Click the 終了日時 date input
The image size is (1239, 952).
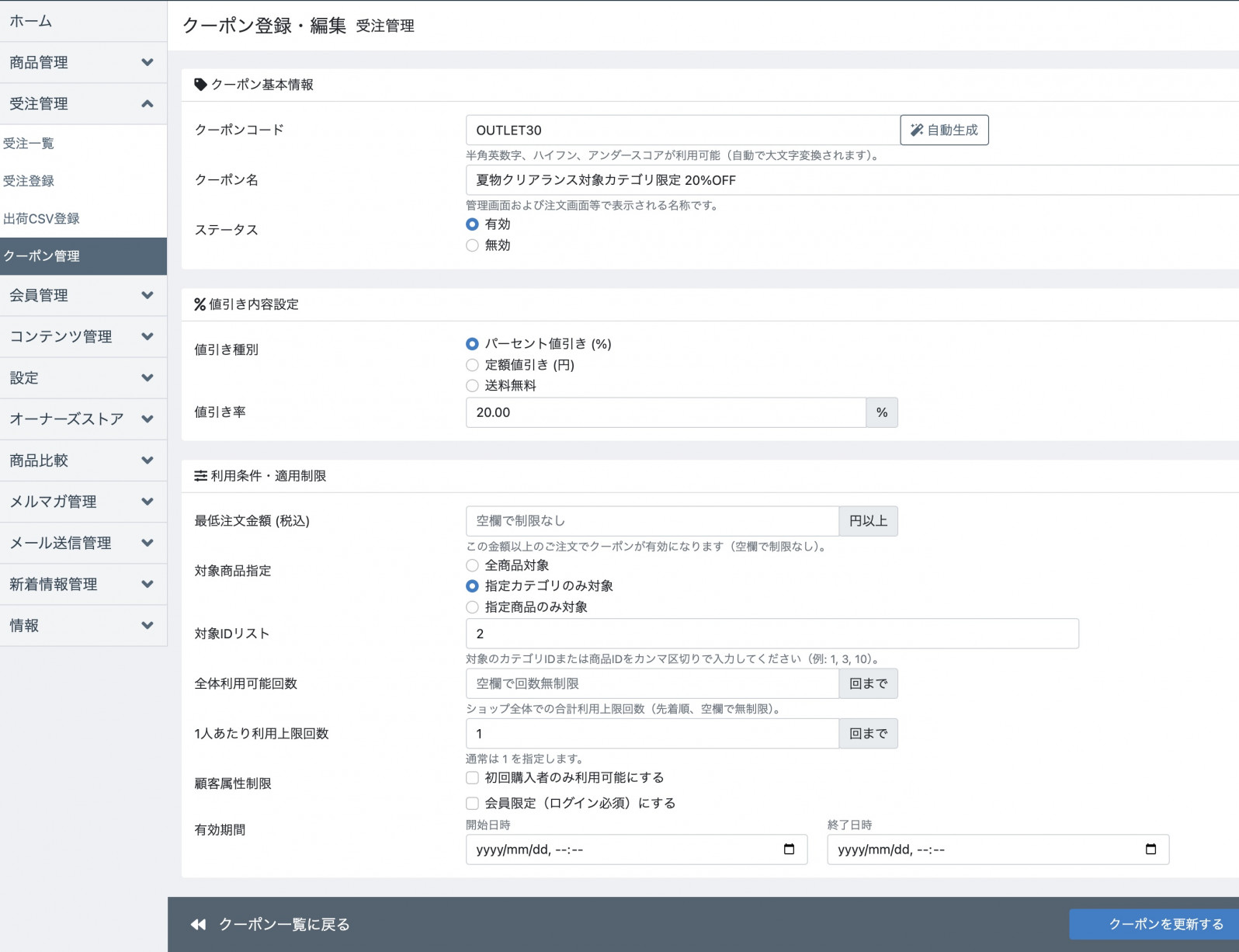point(998,850)
